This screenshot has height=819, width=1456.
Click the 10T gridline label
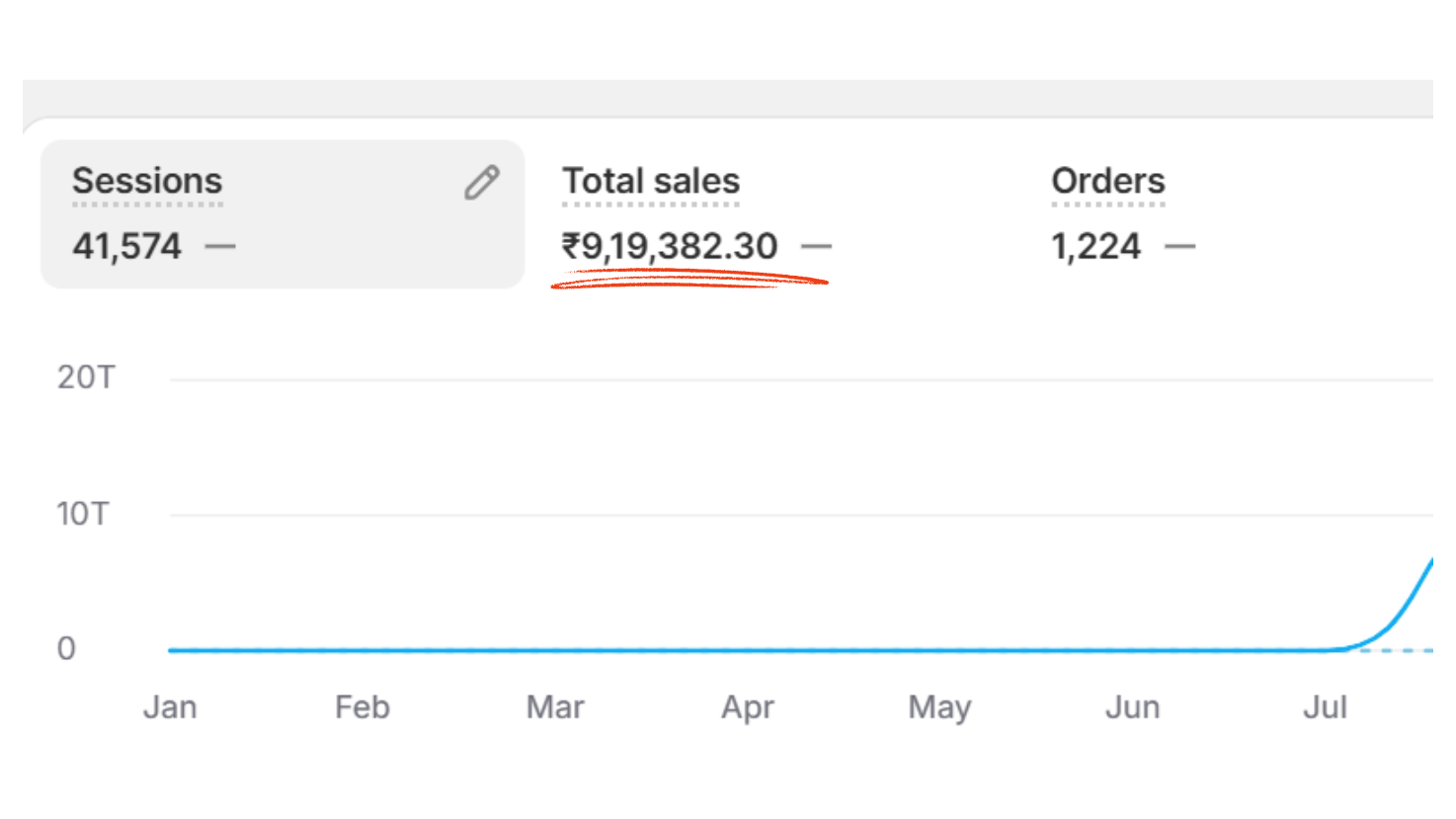pyautogui.click(x=83, y=514)
